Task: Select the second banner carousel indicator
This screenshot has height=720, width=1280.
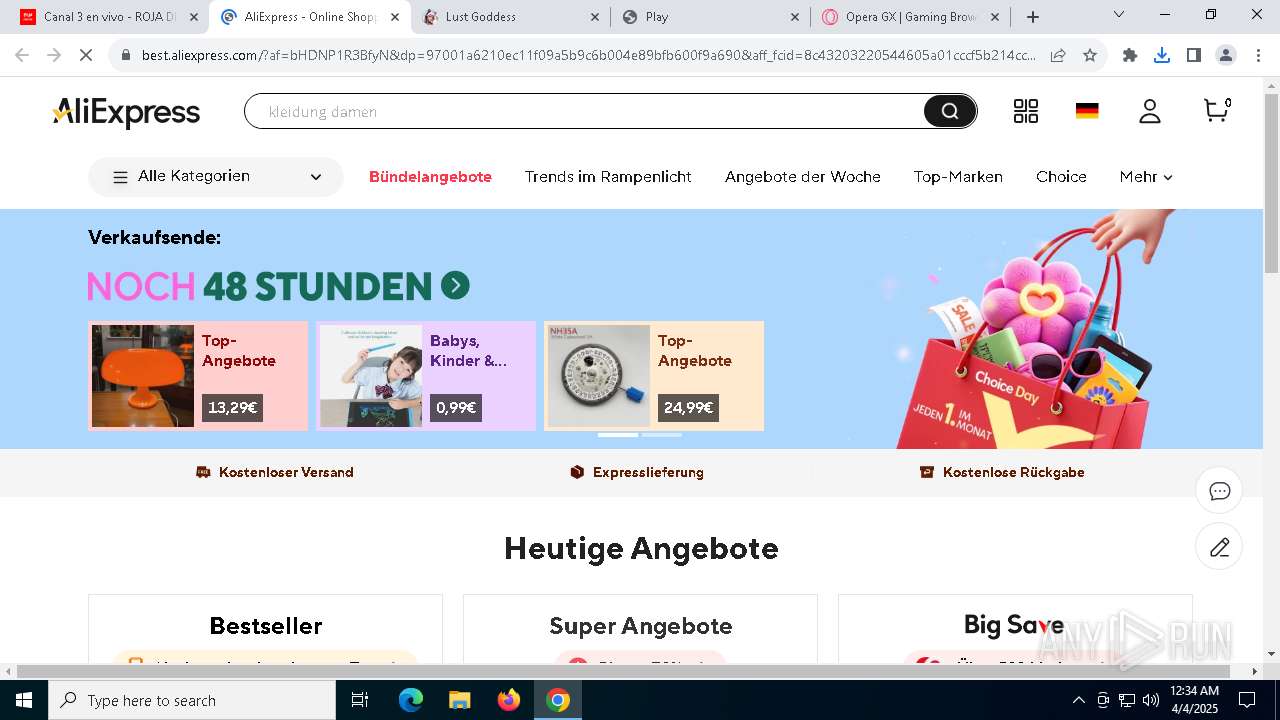Action: (x=662, y=435)
